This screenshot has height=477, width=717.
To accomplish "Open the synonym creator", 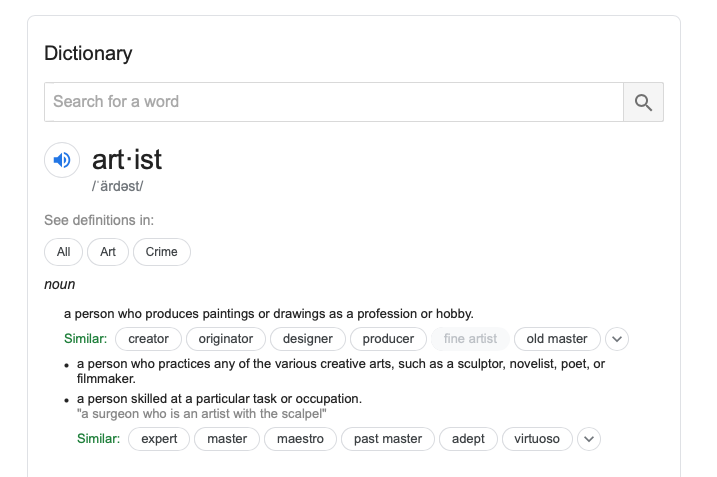I will point(149,339).
